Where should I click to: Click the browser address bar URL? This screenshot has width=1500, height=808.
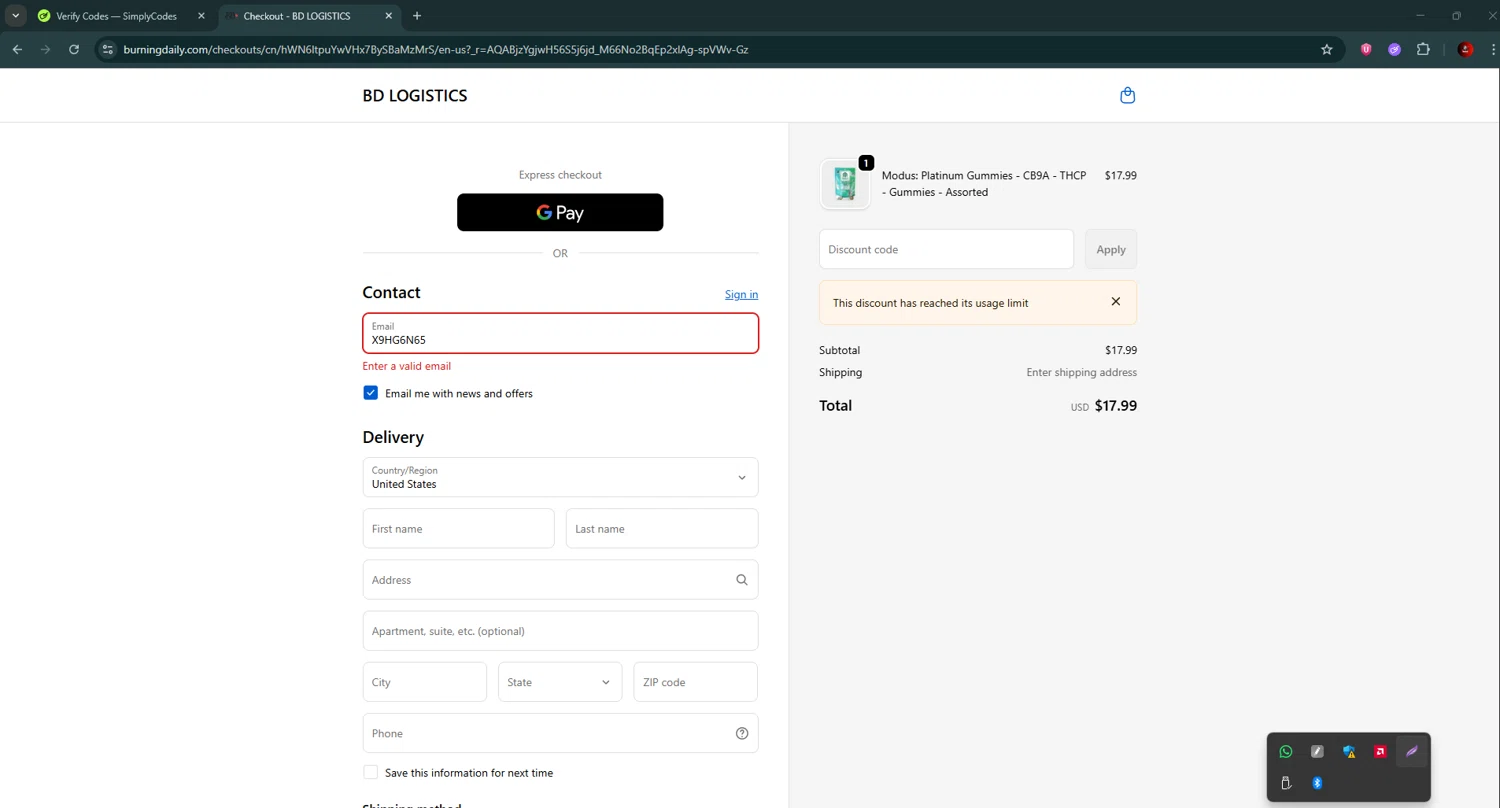click(435, 49)
